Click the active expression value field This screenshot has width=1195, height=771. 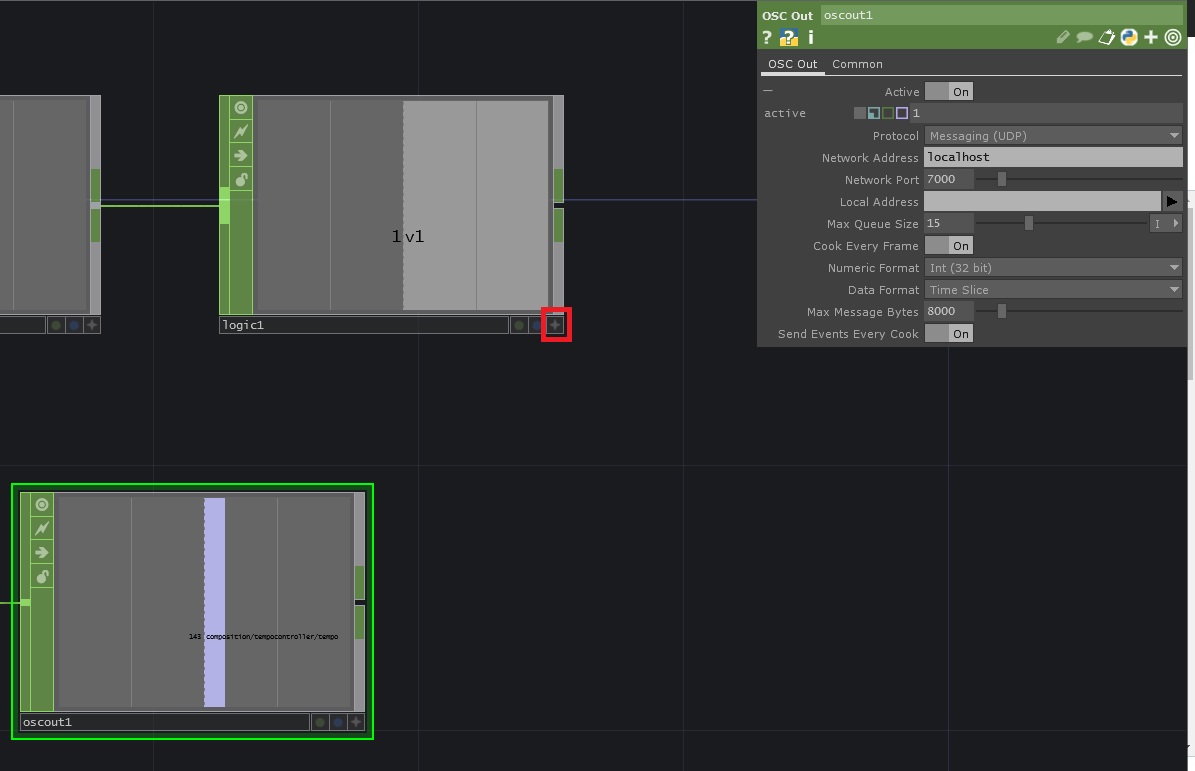(1046, 114)
